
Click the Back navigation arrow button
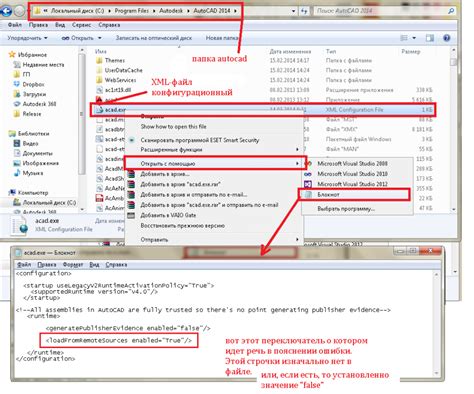(6, 11)
